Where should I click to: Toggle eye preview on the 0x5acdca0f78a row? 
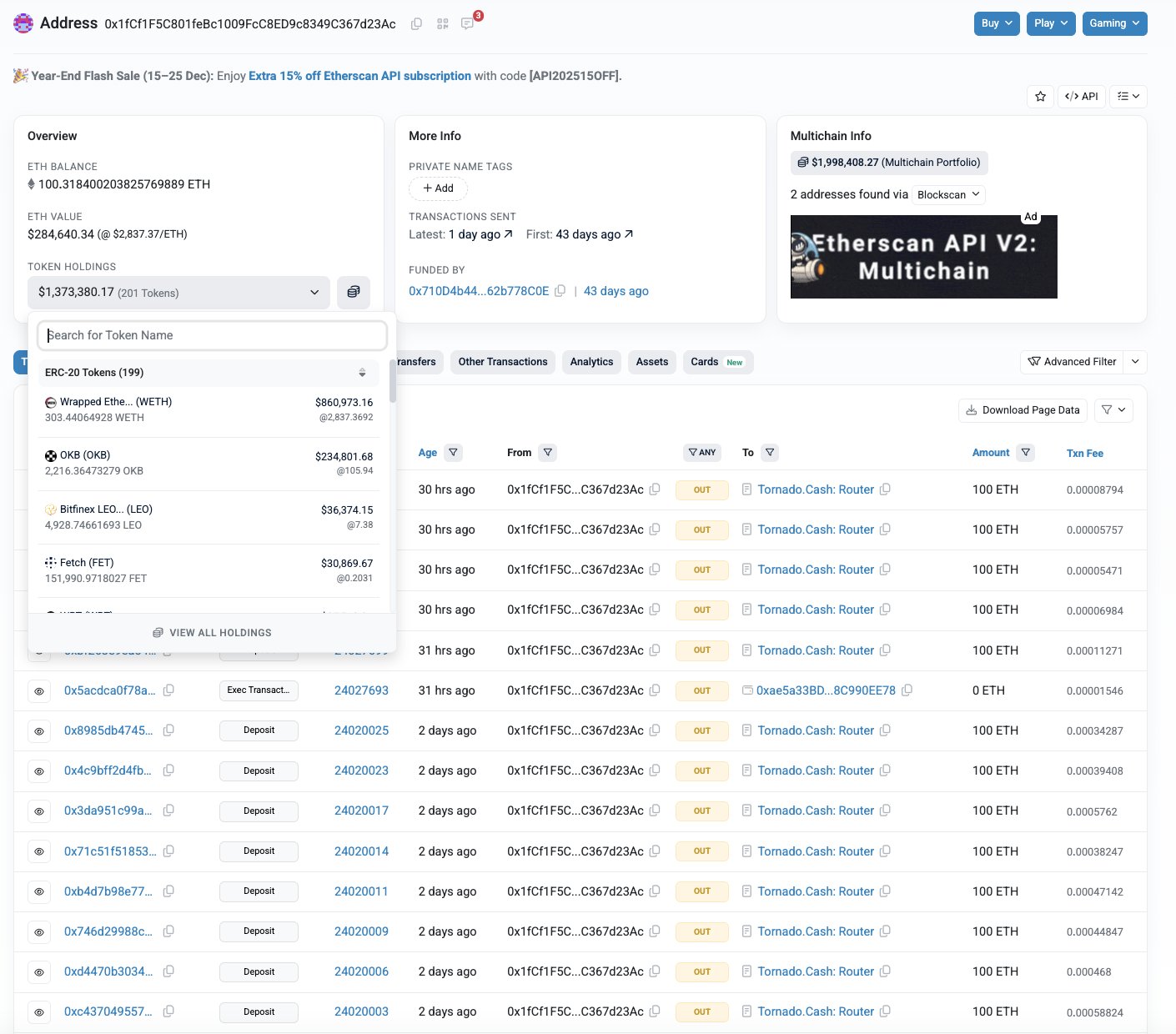pyautogui.click(x=39, y=690)
